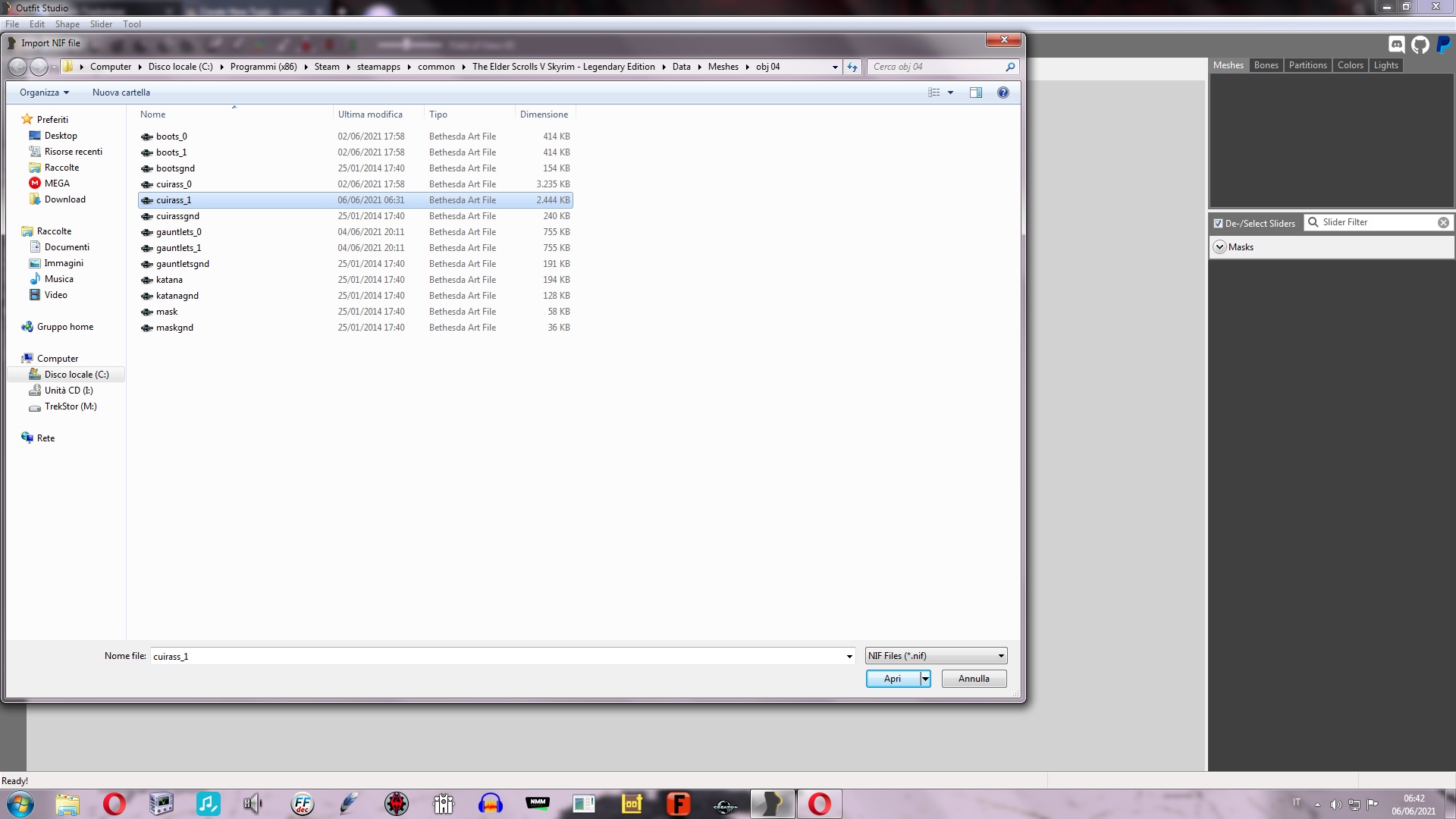Viewport: 1456px width, 819px height.
Task: Open the Windows Start menu
Action: 20,804
